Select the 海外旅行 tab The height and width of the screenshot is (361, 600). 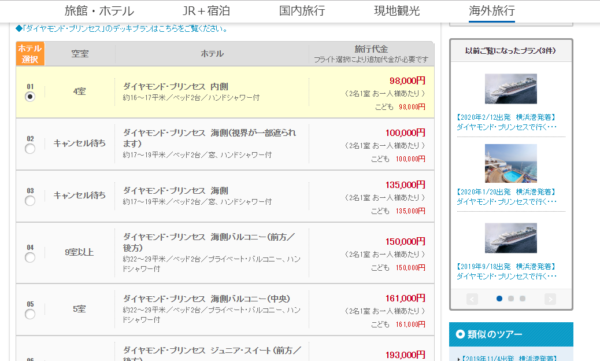click(492, 11)
